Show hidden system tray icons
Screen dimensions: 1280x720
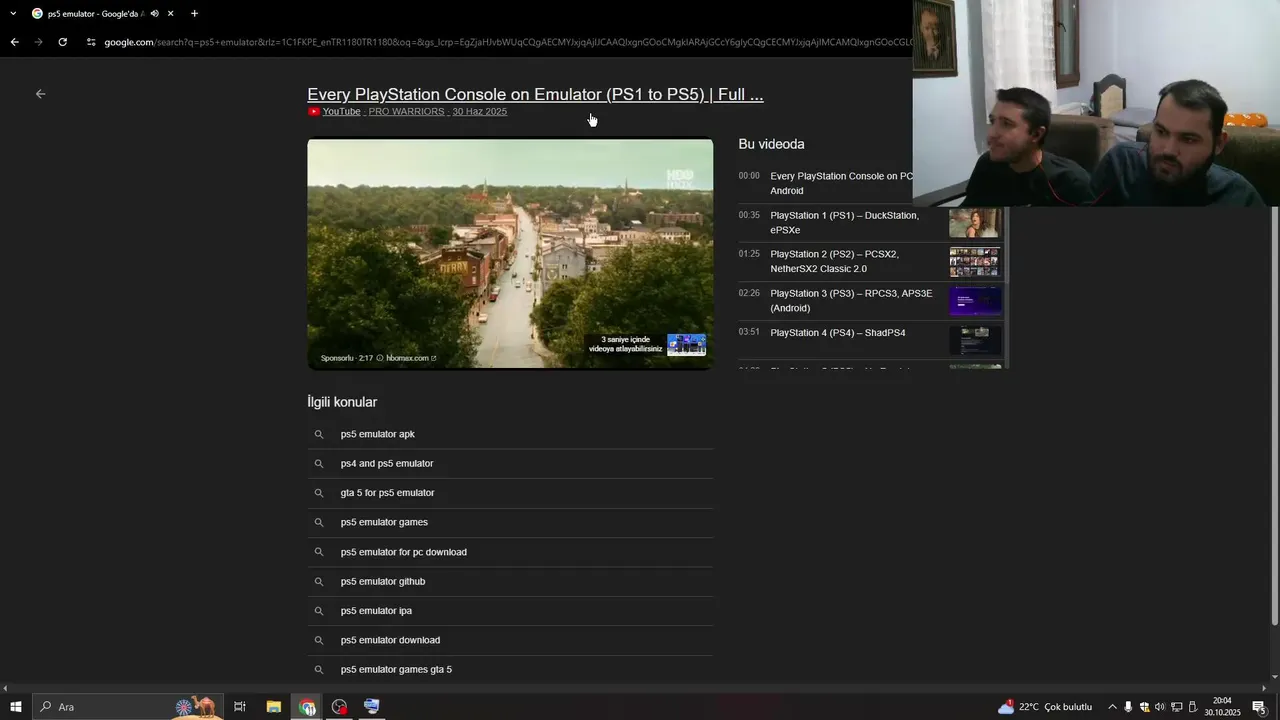point(1112,707)
